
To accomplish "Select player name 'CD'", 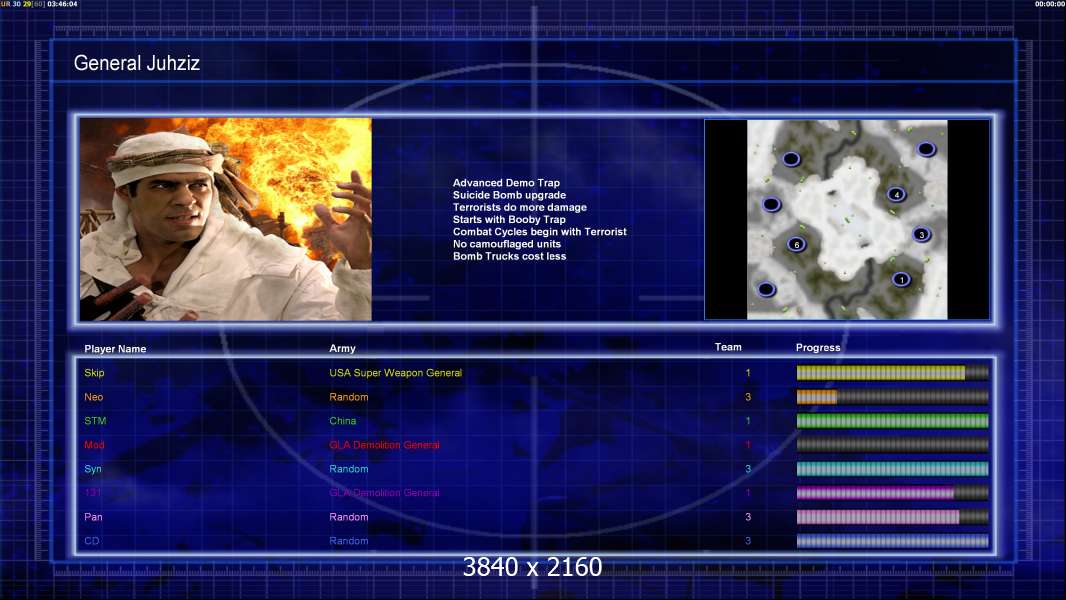I will click(92, 541).
